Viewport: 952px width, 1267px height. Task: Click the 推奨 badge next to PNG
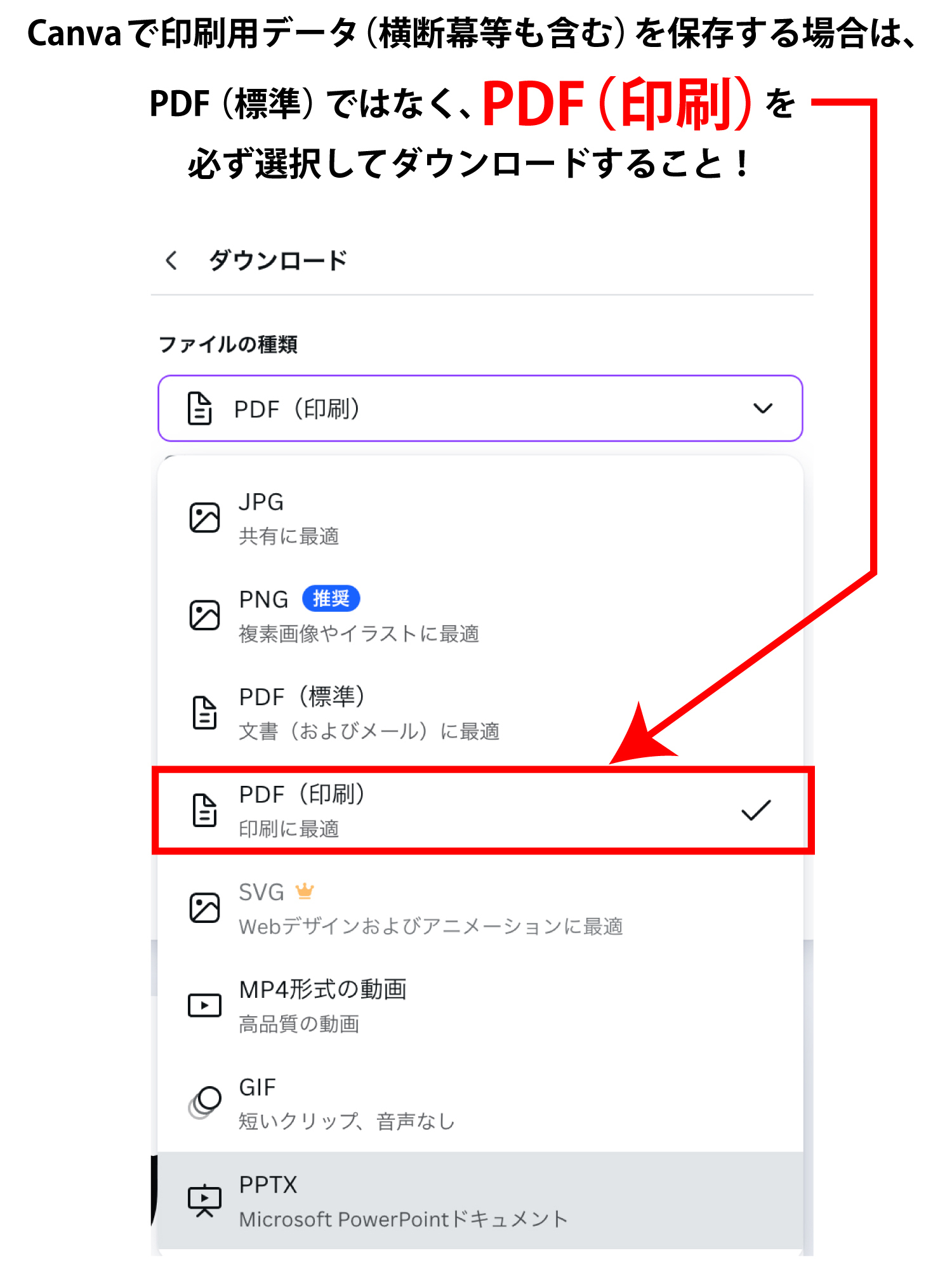pos(331,599)
